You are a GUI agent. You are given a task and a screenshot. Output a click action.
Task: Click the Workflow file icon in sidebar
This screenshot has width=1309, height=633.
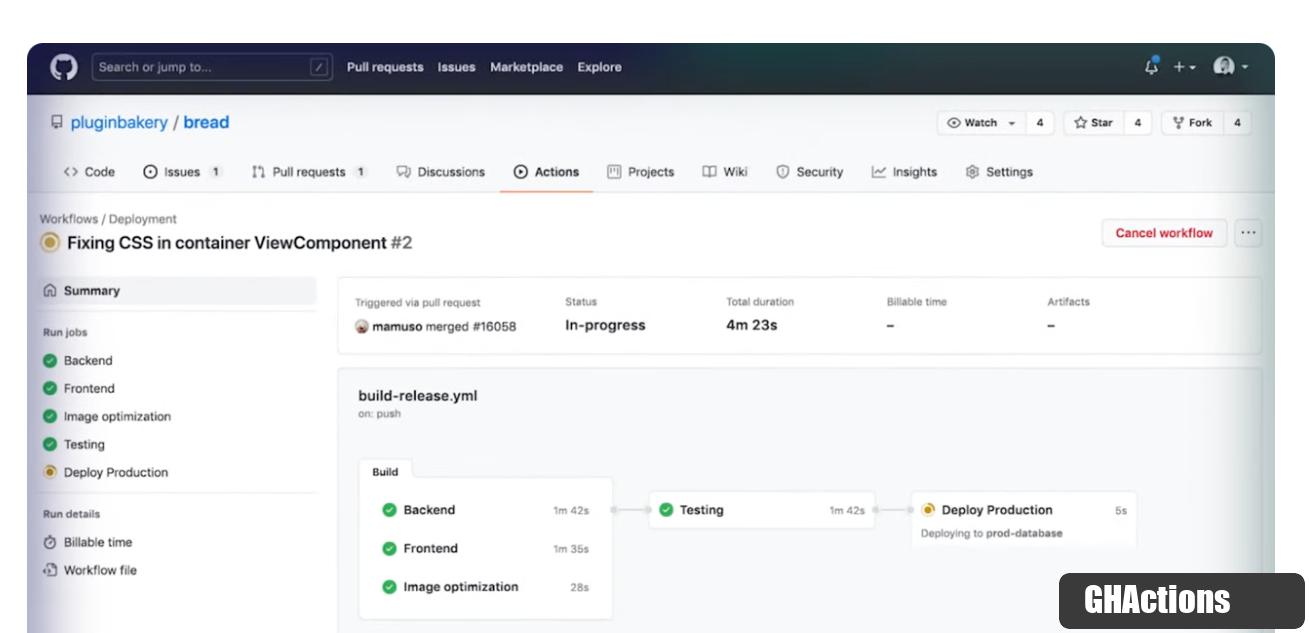(x=50, y=571)
